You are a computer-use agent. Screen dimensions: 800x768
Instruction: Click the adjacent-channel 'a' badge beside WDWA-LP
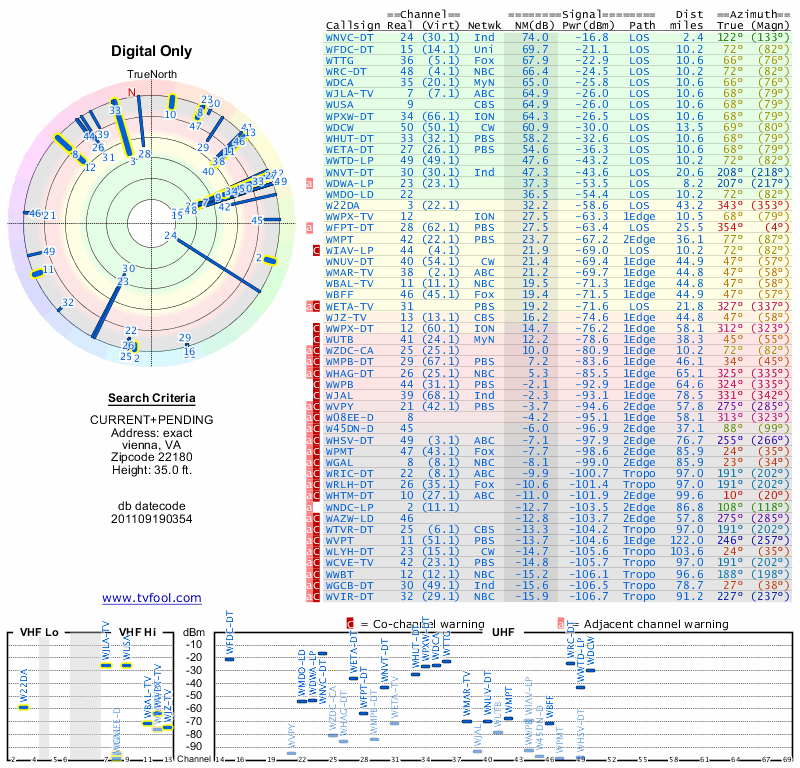pos(309,183)
